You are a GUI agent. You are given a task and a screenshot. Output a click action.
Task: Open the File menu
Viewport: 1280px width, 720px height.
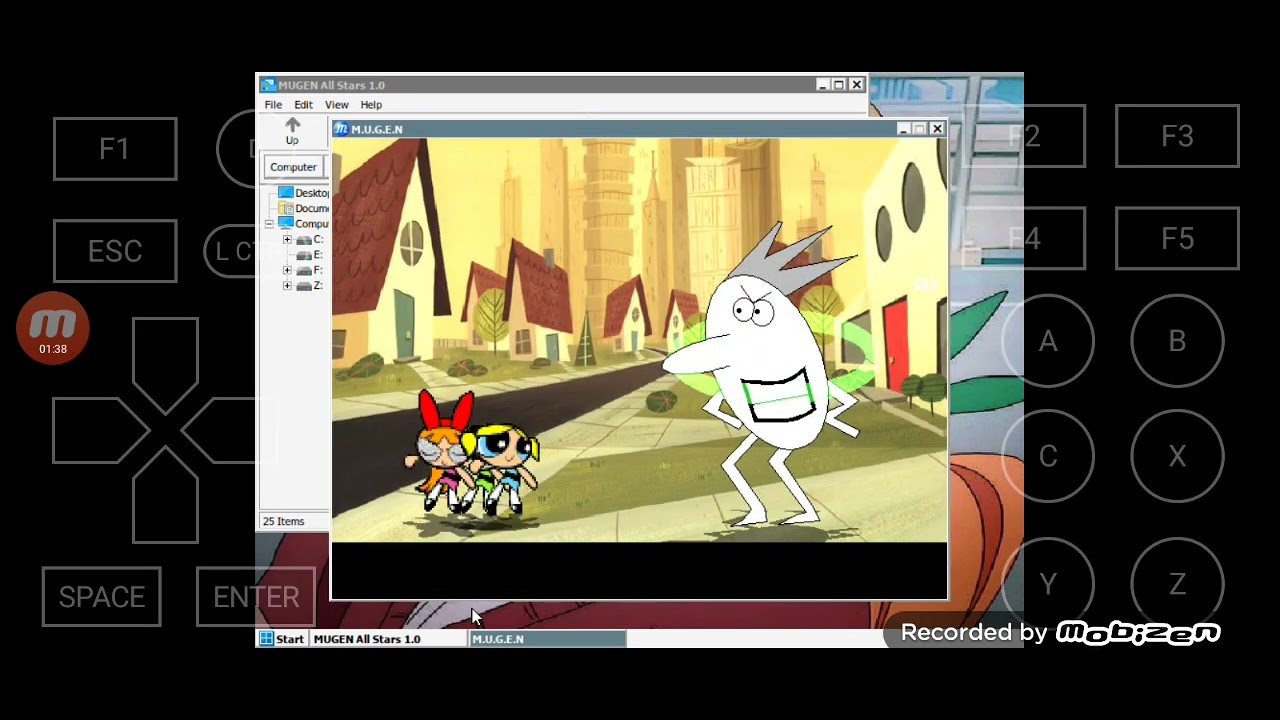pyautogui.click(x=273, y=105)
